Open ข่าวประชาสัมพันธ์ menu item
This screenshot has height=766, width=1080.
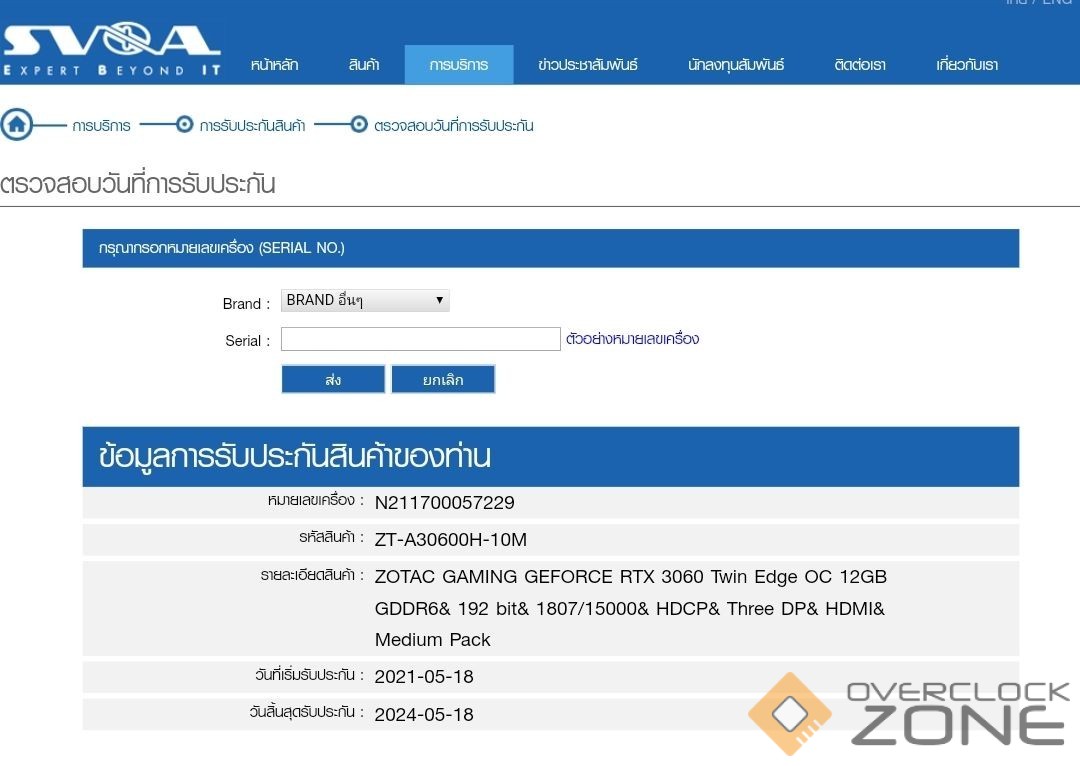click(588, 65)
